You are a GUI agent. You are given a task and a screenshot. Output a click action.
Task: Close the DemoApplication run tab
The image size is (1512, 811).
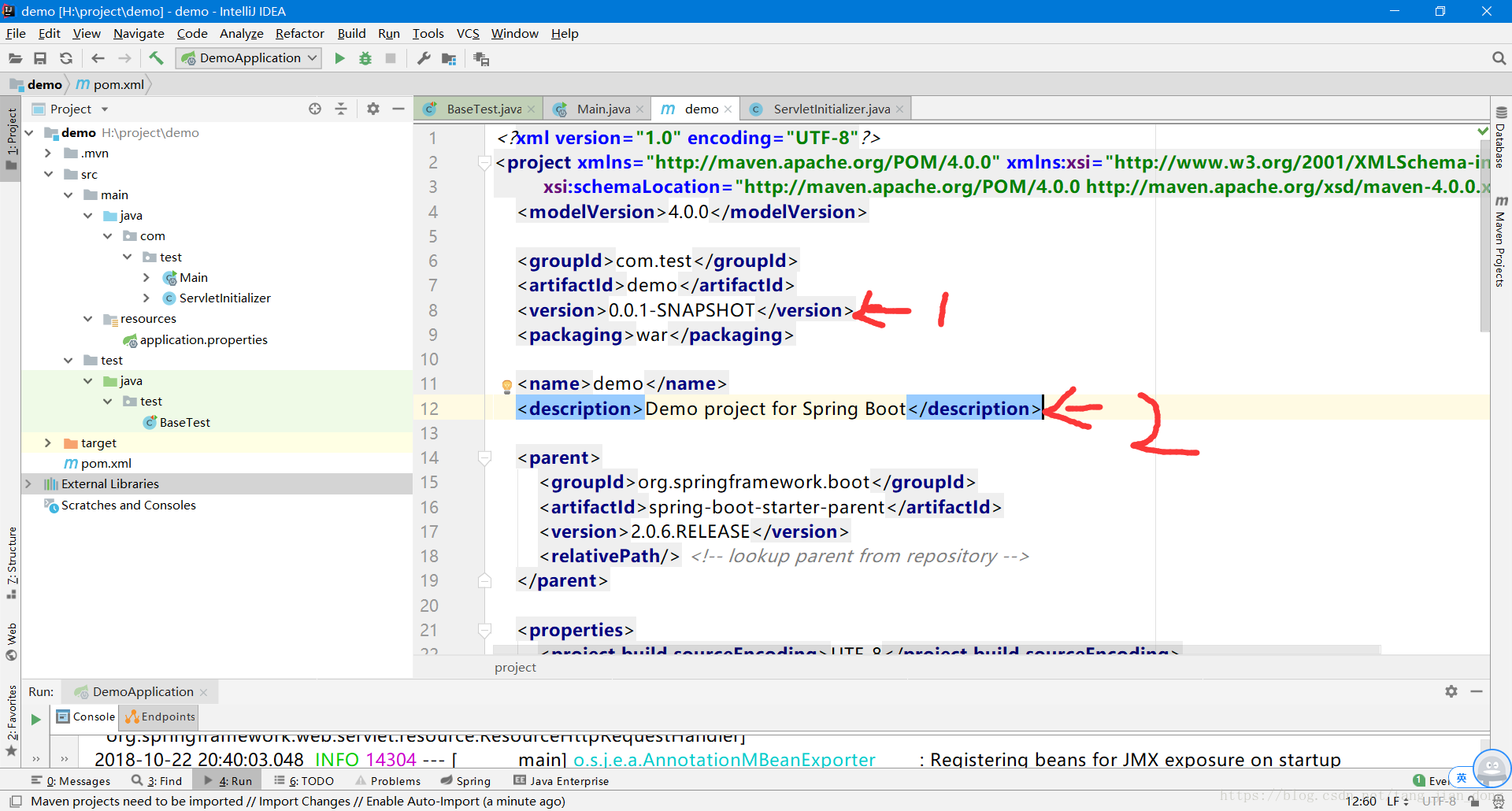[x=203, y=692]
